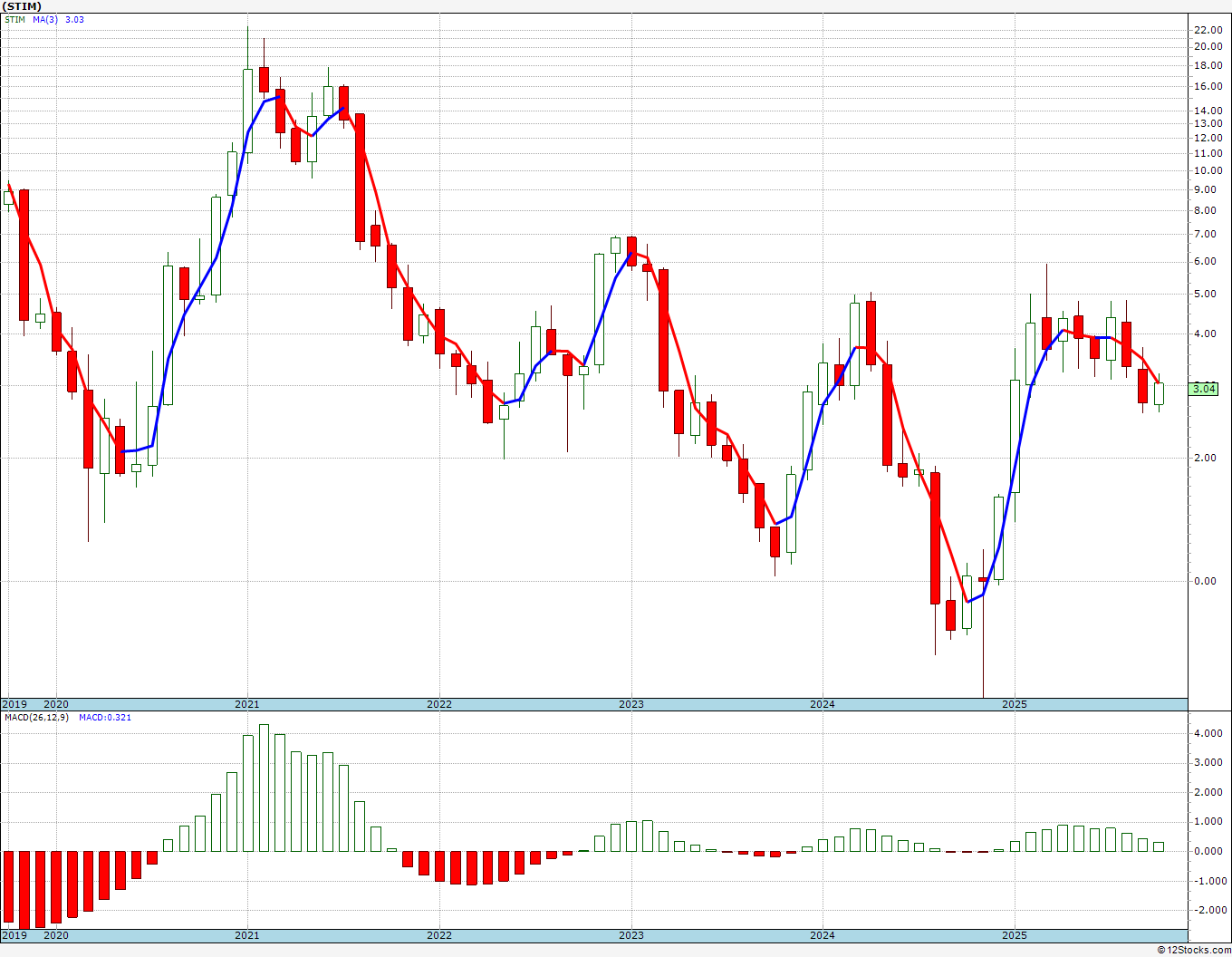1232x957 pixels.
Task: Select the MA(3) value 3.03
Action: click(75, 19)
